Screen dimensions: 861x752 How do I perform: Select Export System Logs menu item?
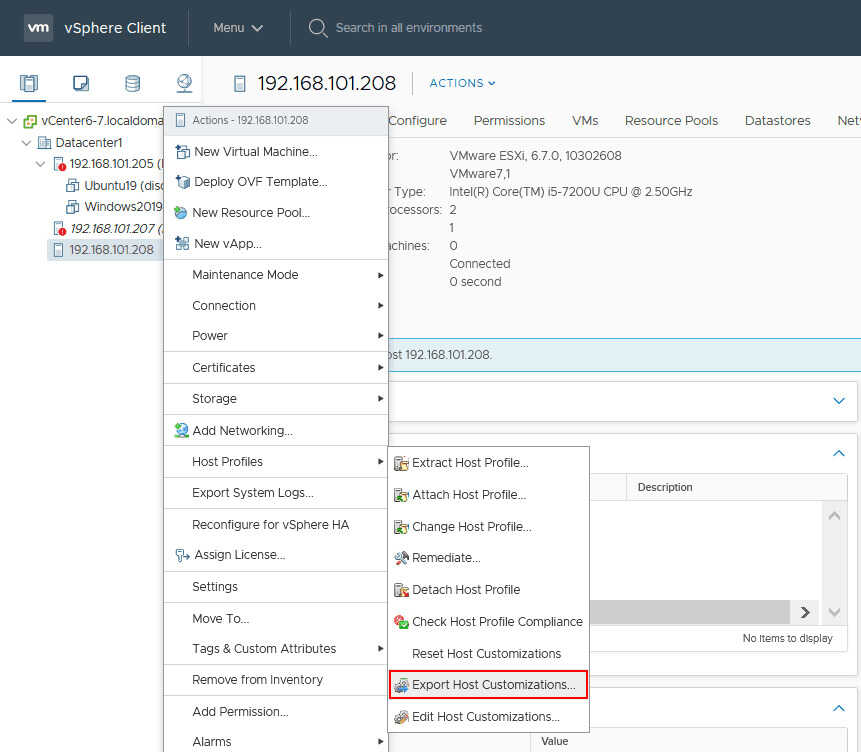click(276, 493)
